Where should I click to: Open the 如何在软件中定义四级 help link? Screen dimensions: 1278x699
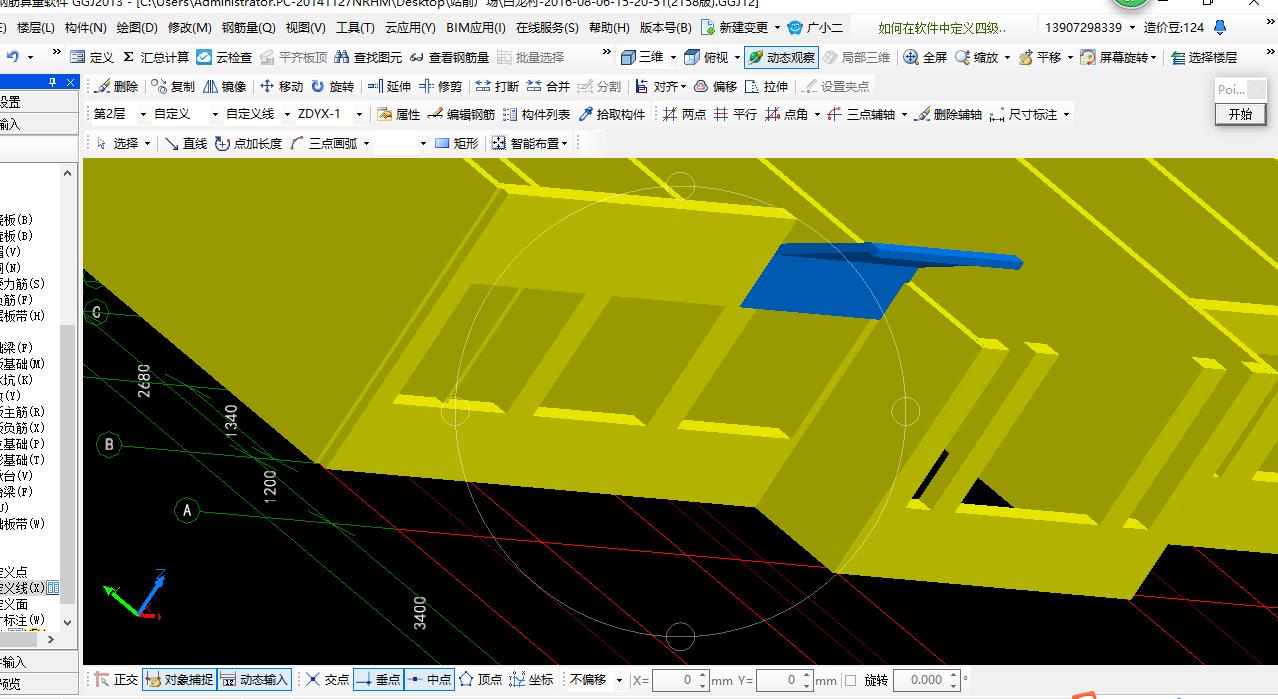[942, 28]
